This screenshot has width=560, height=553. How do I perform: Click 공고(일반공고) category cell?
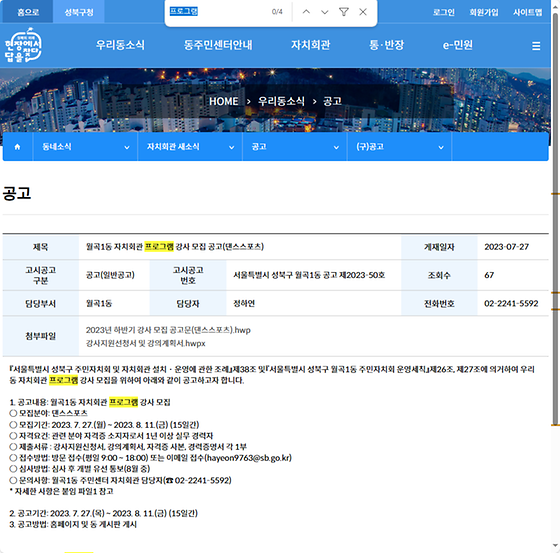[x=110, y=275]
